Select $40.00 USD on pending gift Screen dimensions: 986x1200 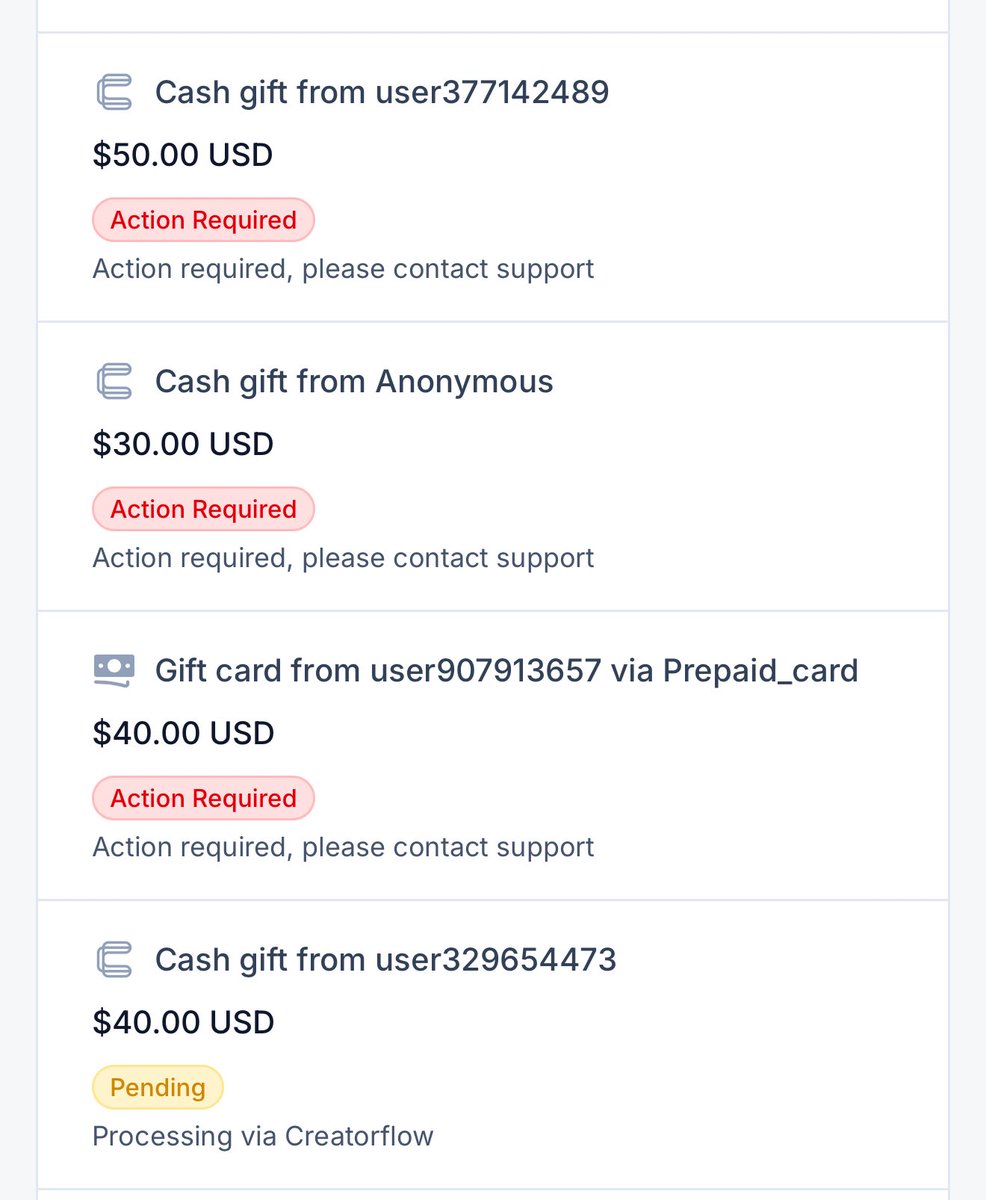[x=182, y=1022]
